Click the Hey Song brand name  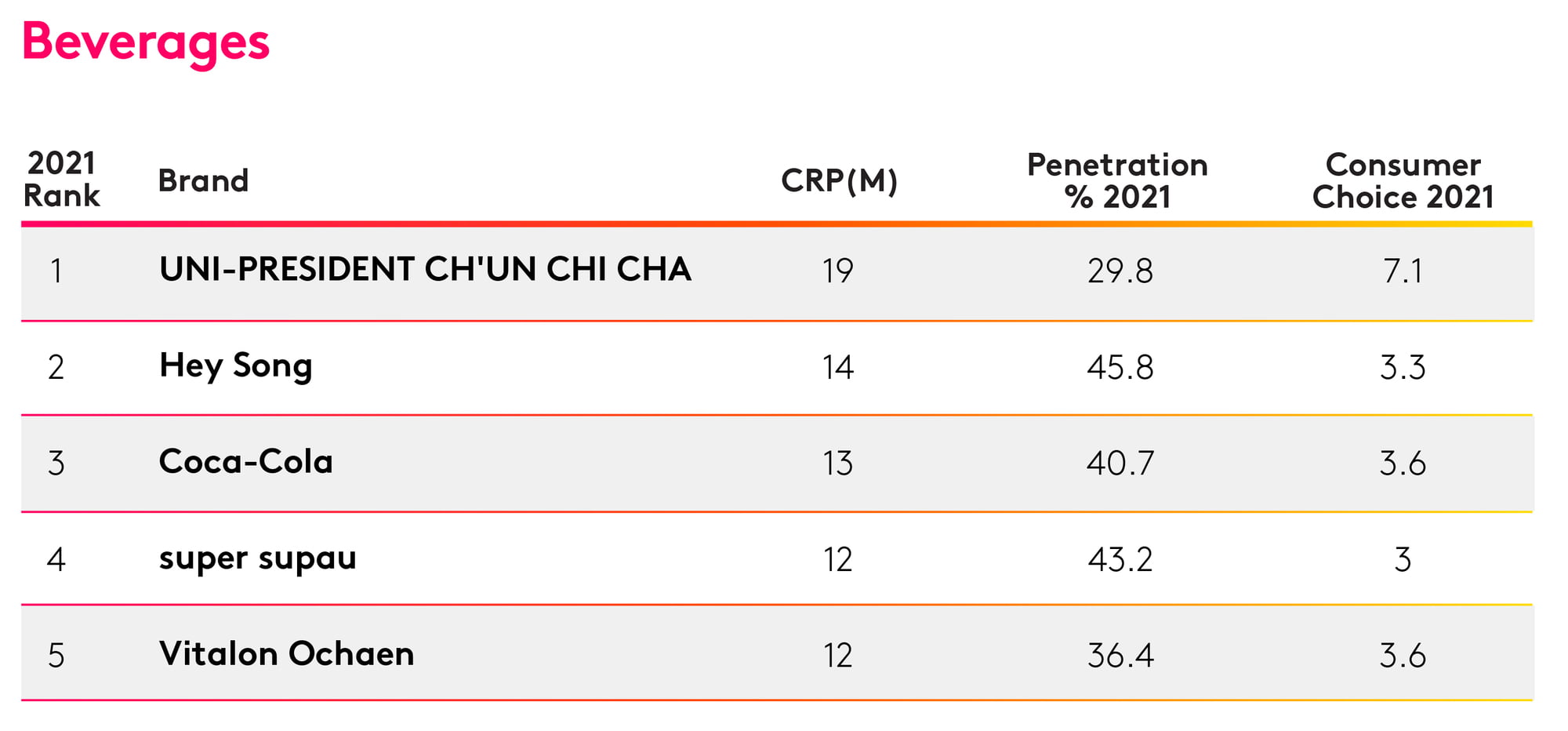[235, 367]
